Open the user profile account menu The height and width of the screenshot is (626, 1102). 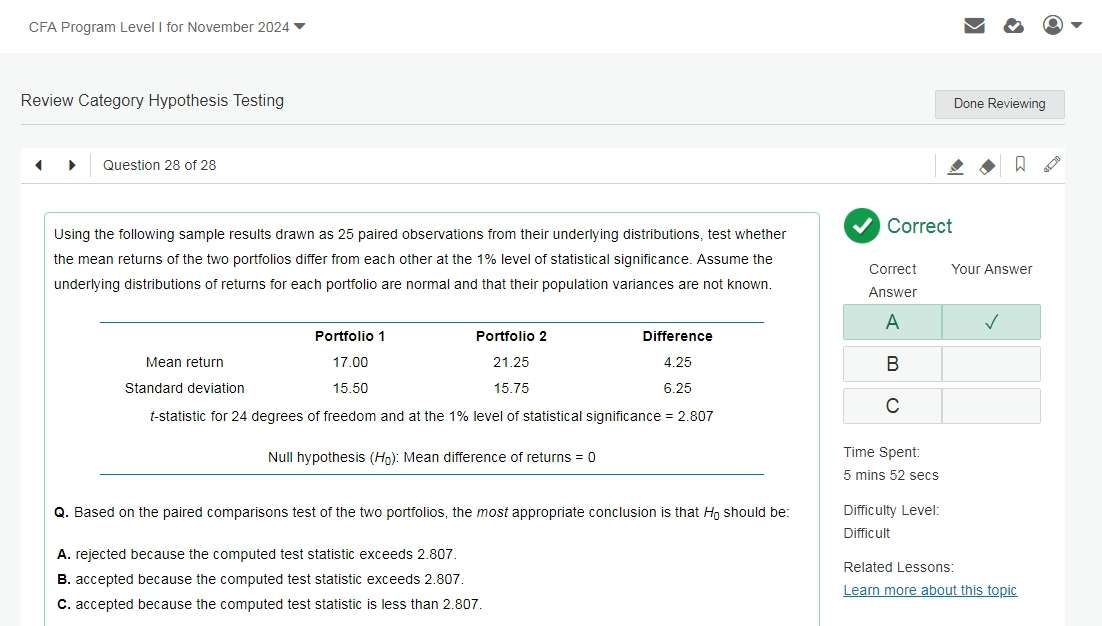pyautogui.click(x=1061, y=25)
